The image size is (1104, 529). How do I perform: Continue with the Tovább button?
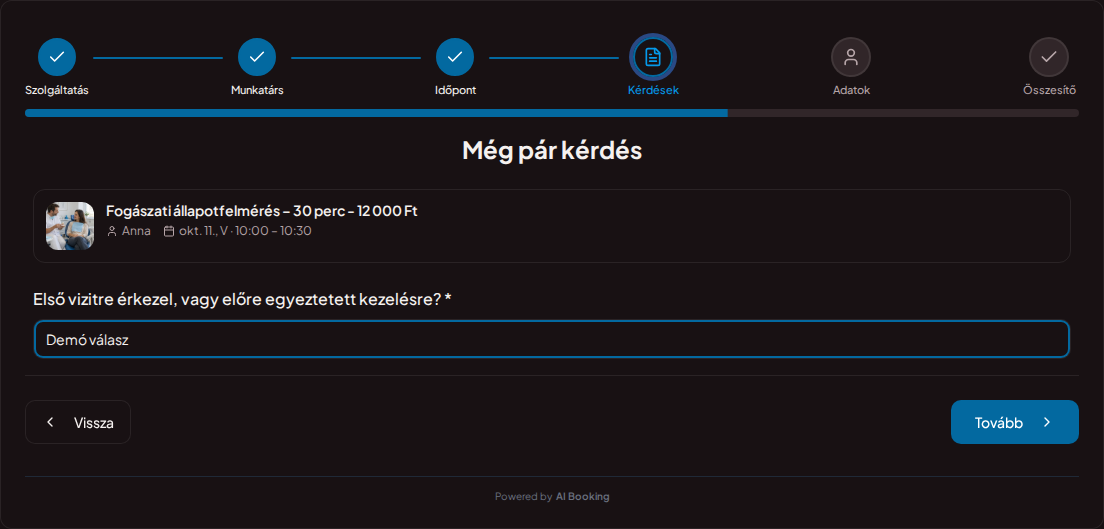point(1015,422)
